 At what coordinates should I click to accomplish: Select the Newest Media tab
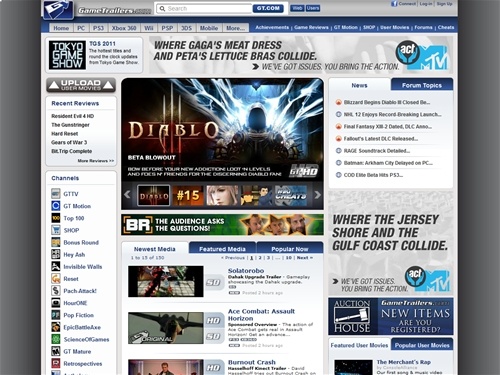point(155,249)
